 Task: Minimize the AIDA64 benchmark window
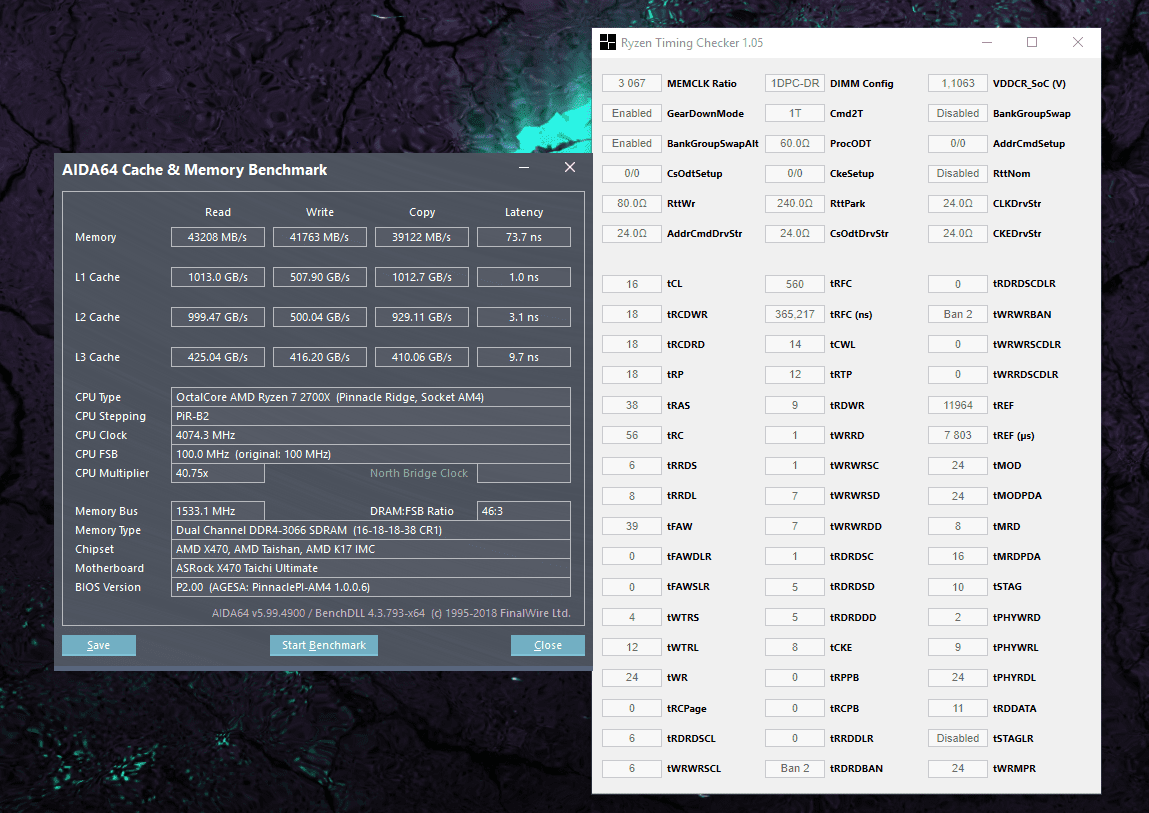coord(524,168)
